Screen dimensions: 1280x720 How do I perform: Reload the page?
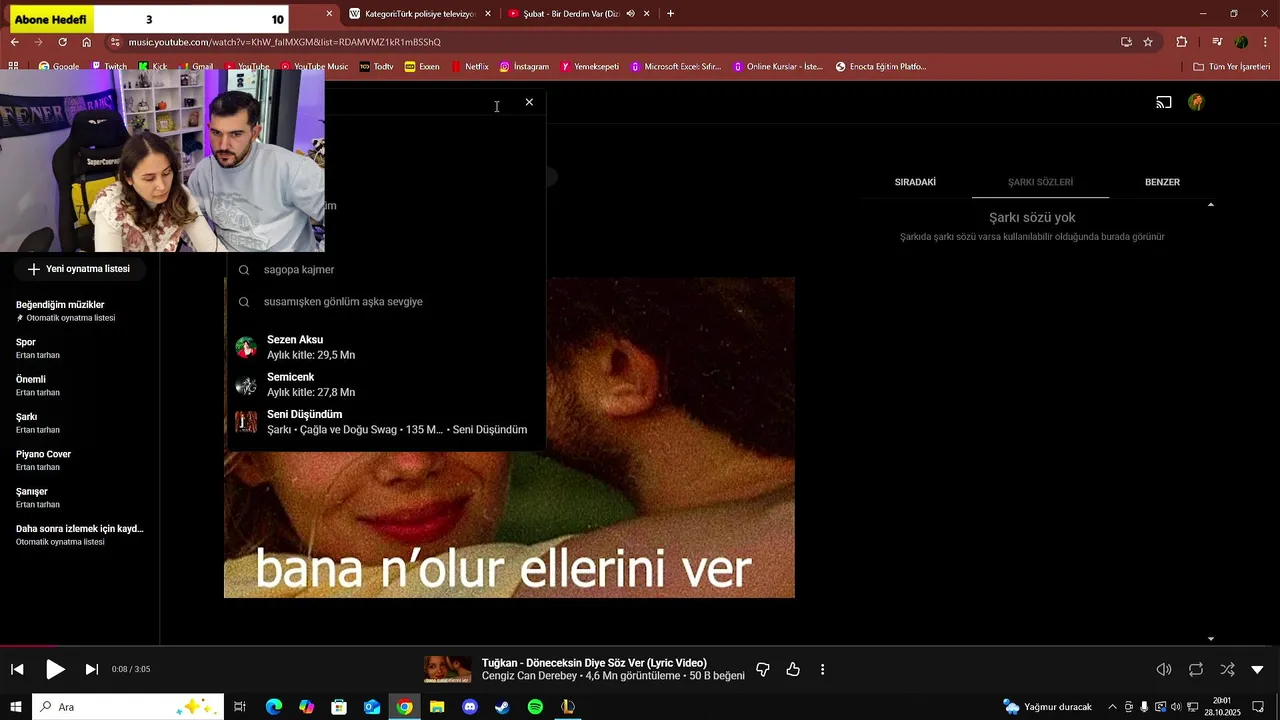(x=62, y=42)
